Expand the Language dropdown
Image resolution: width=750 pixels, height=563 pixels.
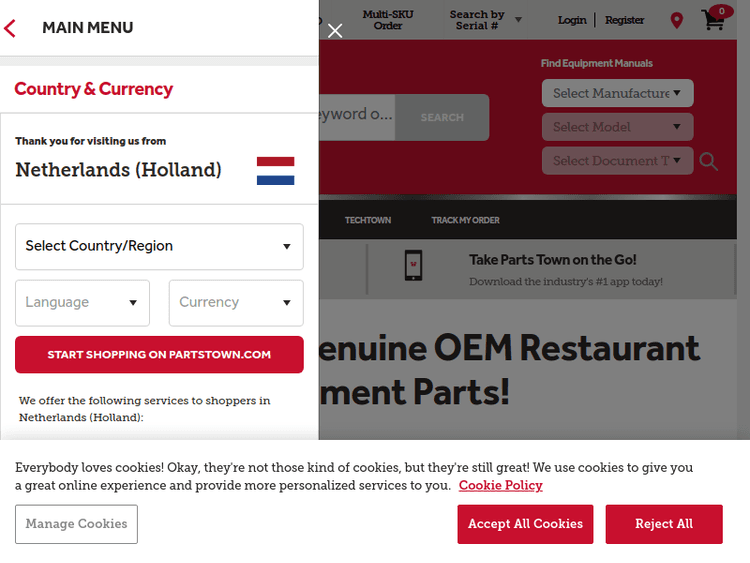[x=82, y=303]
